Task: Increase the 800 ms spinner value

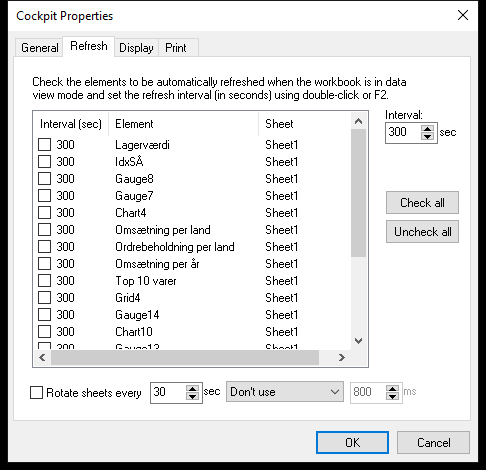Action: pos(392,389)
